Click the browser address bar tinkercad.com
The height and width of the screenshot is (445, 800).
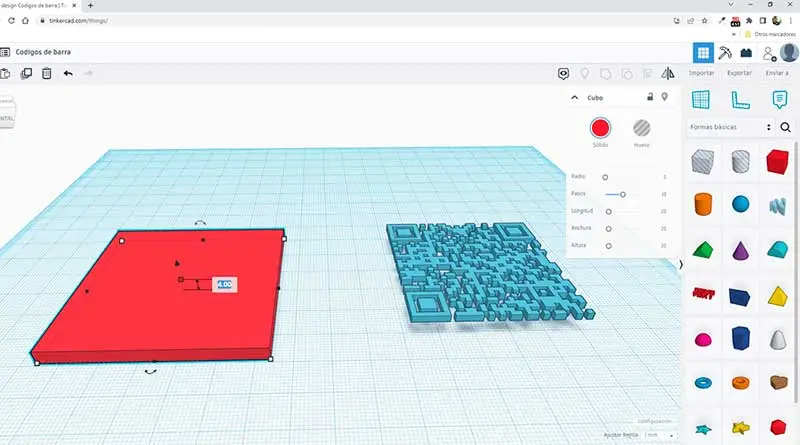pyautogui.click(x=78, y=21)
